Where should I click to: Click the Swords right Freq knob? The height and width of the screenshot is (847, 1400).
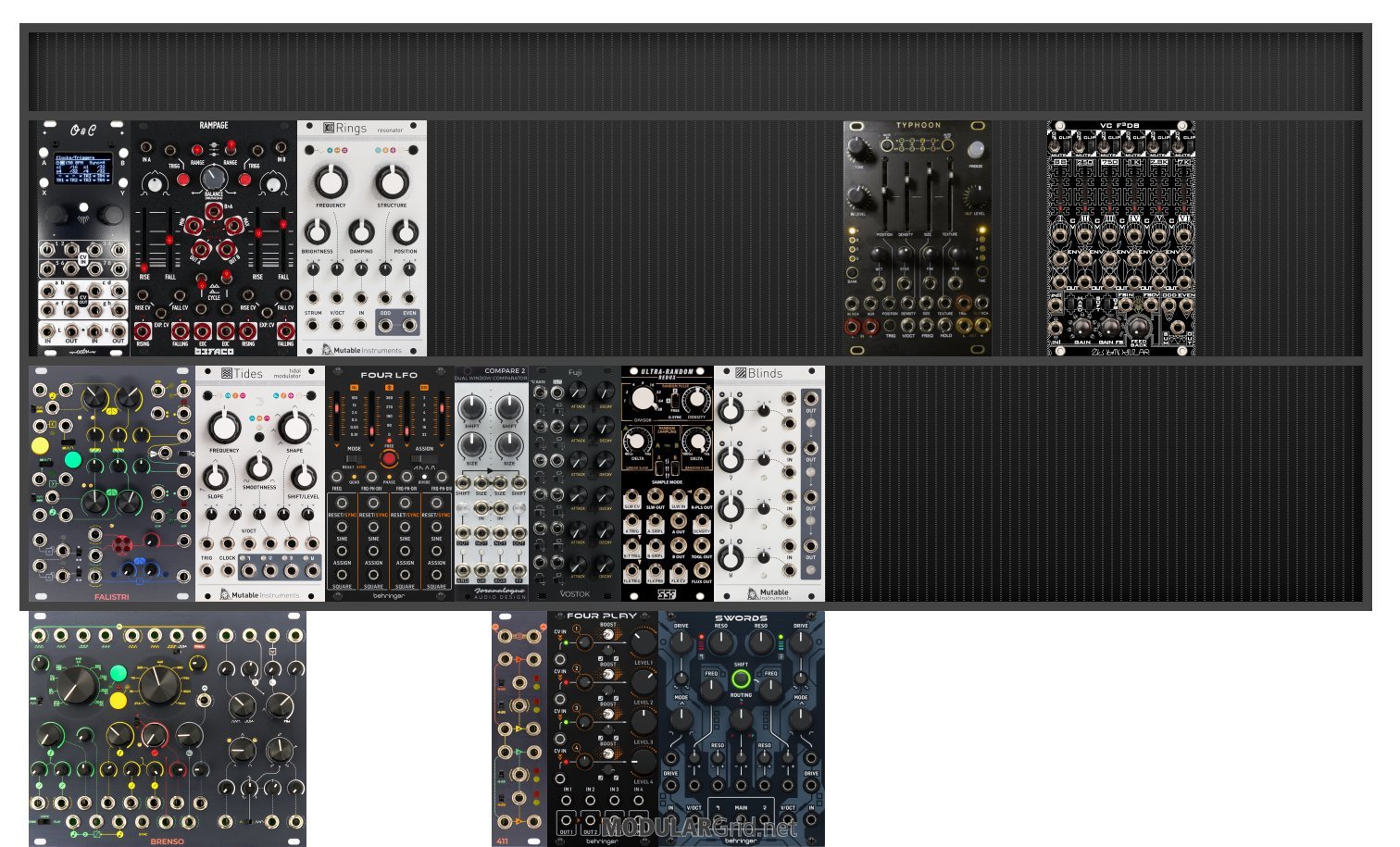tap(770, 690)
